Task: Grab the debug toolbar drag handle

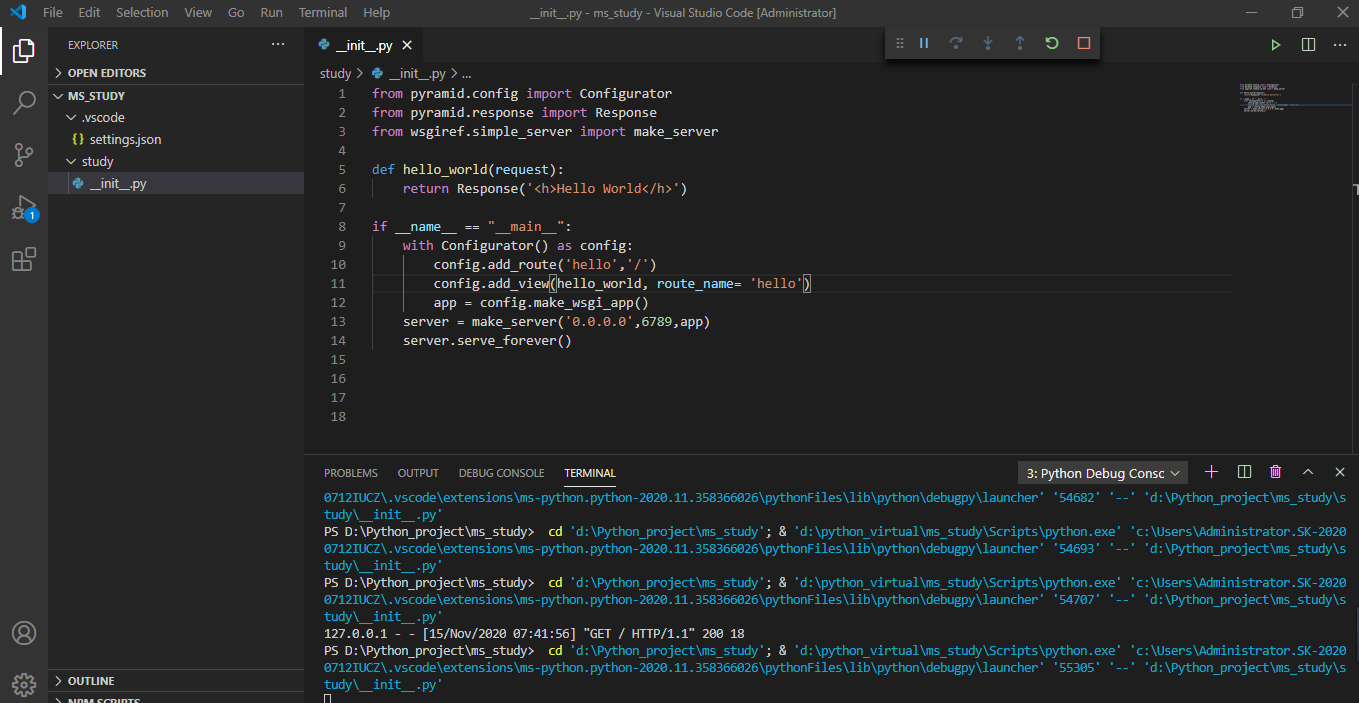Action: coord(900,43)
